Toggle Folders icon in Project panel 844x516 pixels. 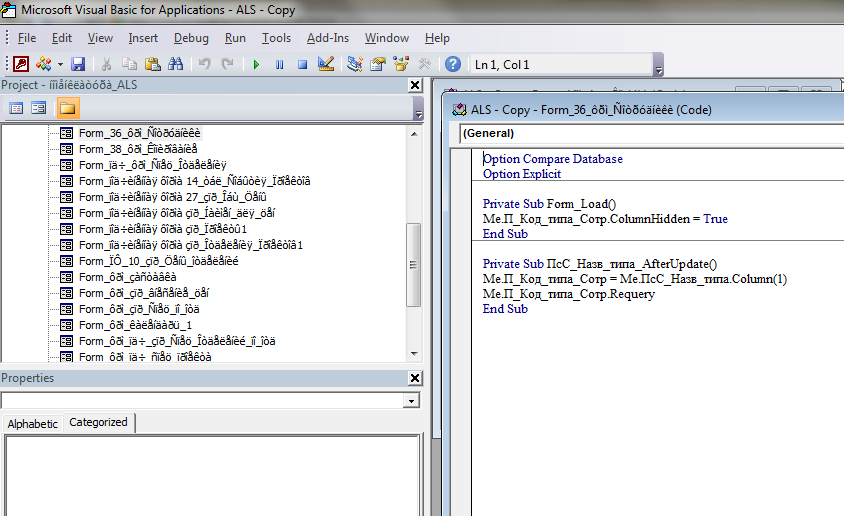67,108
